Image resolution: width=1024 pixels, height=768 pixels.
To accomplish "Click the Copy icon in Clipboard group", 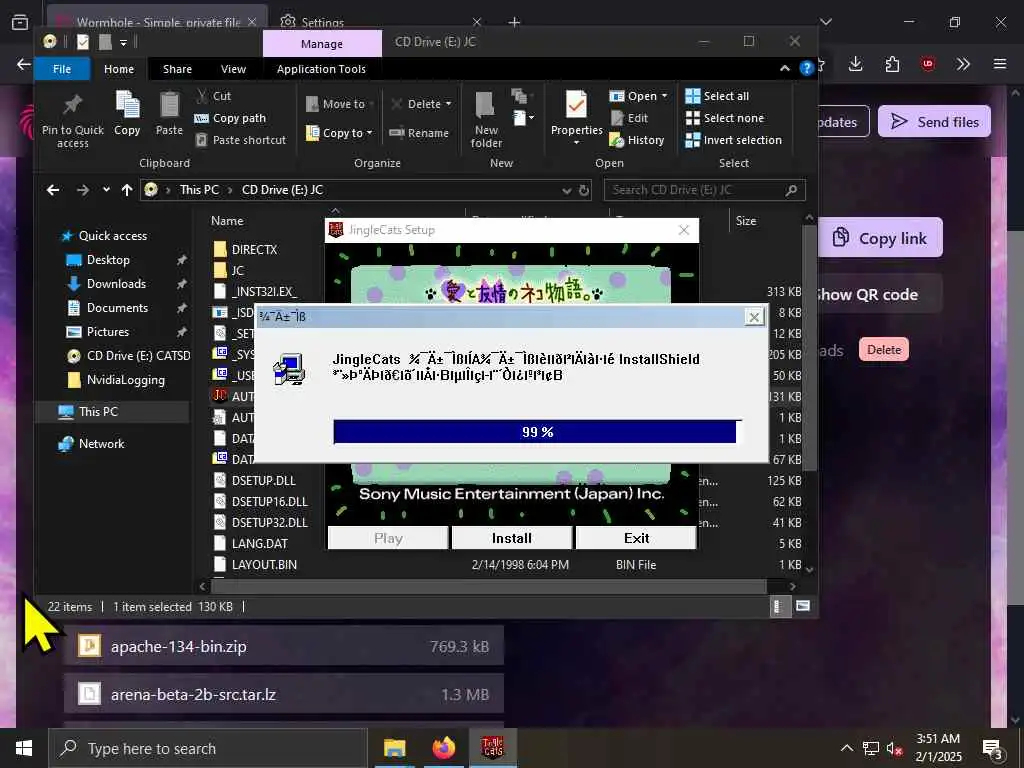I will (127, 104).
